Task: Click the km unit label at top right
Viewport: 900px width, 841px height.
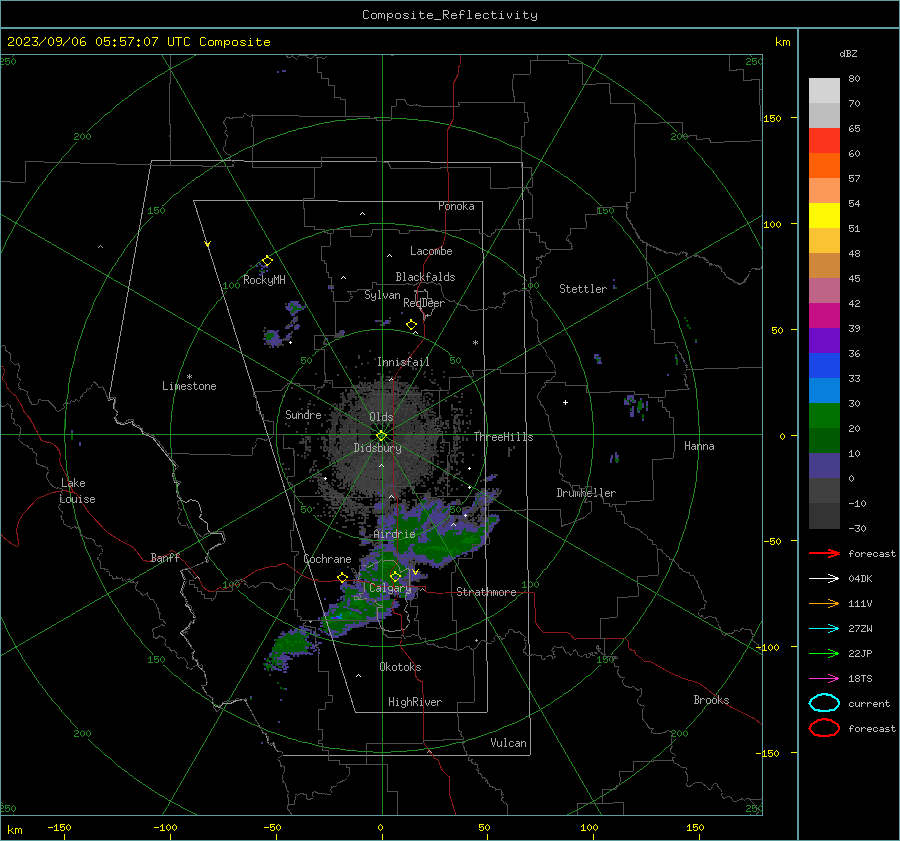Action: coord(782,42)
